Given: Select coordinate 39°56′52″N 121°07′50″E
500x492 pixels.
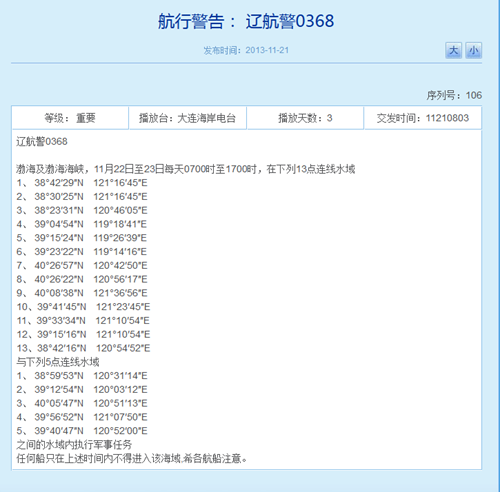Looking at the screenshot, I should 91,417.
